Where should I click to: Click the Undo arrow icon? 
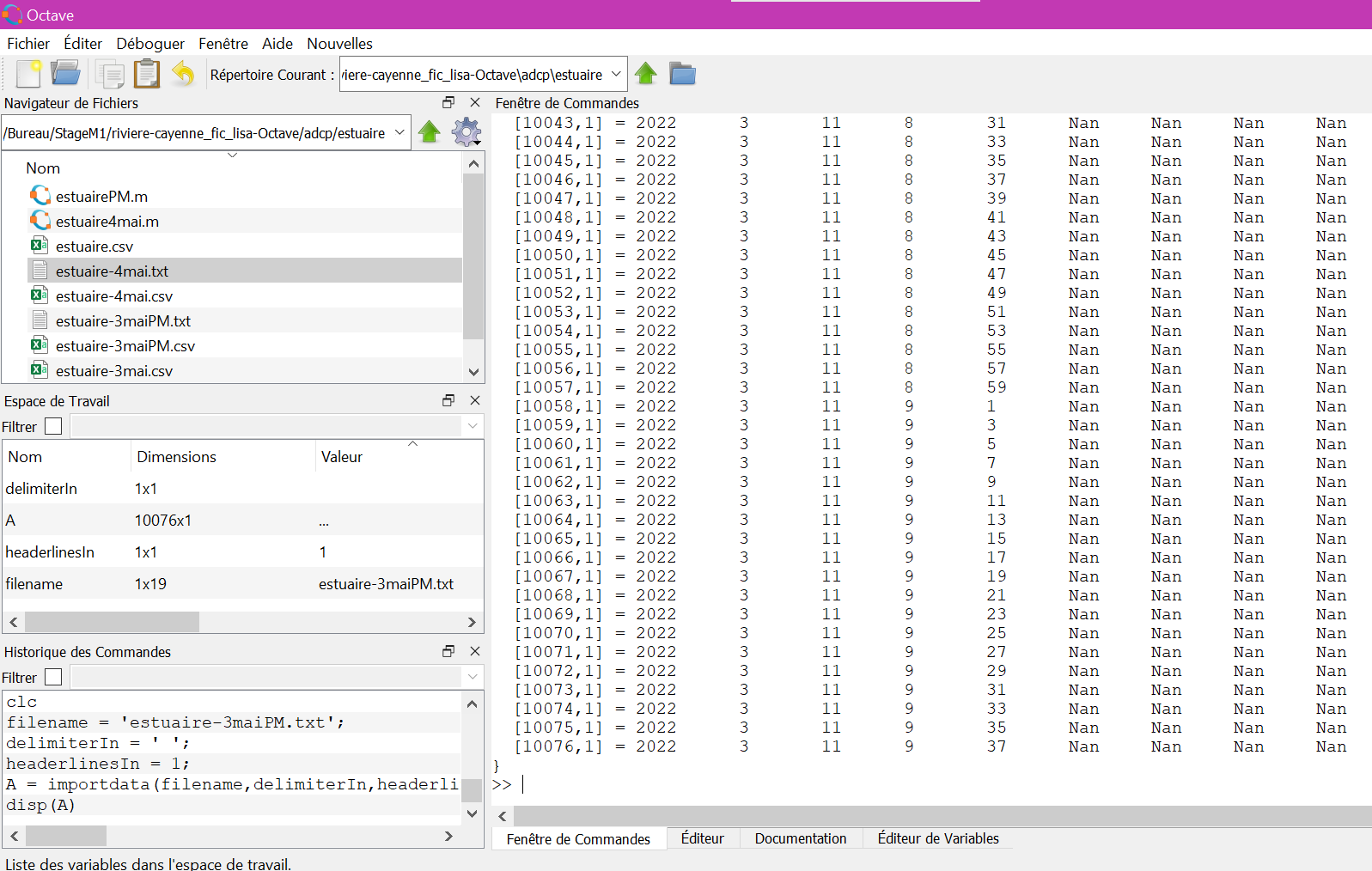click(x=183, y=74)
